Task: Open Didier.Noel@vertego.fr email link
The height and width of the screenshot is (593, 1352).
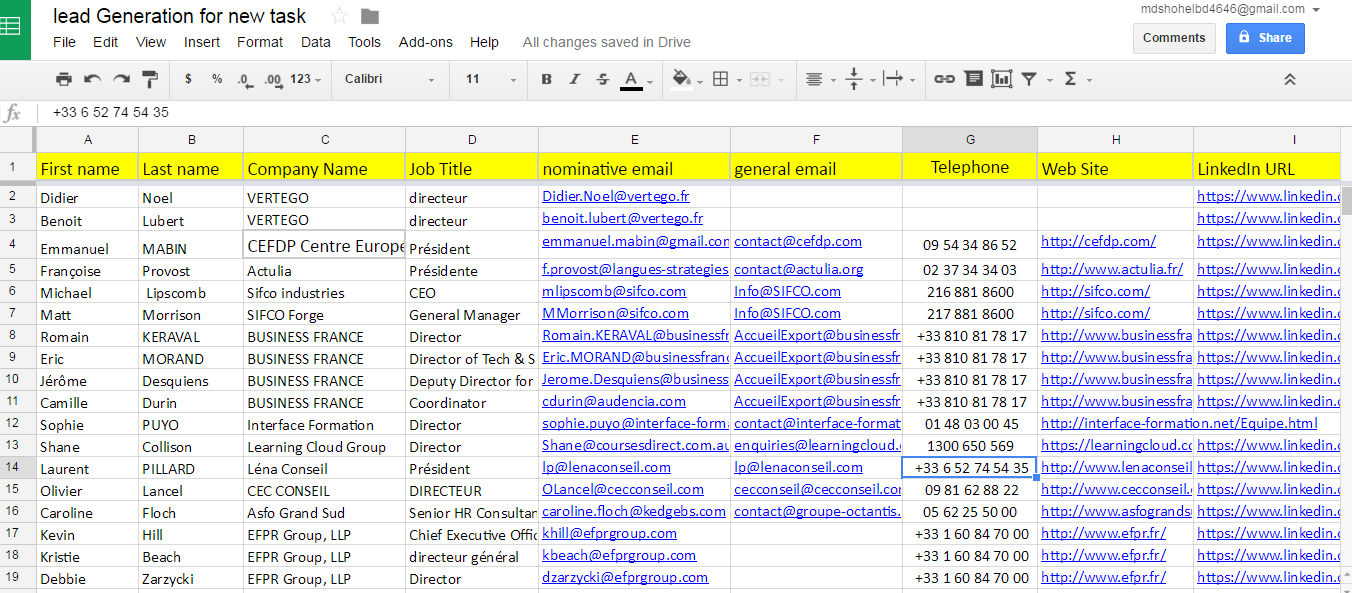Action: [616, 196]
